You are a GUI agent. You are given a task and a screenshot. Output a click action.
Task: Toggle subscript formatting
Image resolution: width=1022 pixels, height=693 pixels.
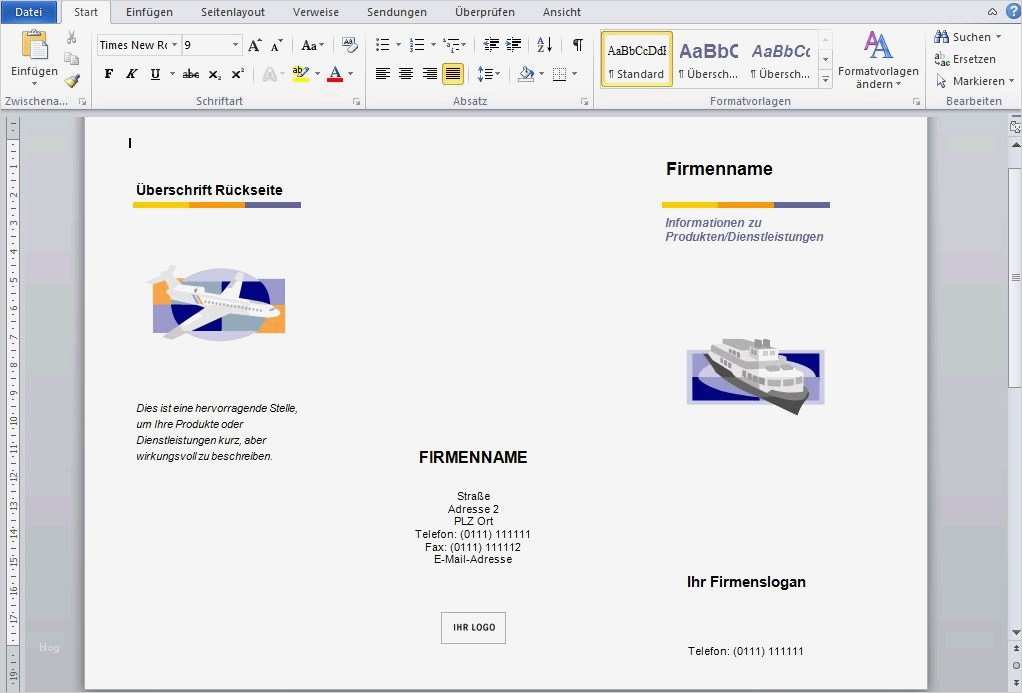pos(214,74)
